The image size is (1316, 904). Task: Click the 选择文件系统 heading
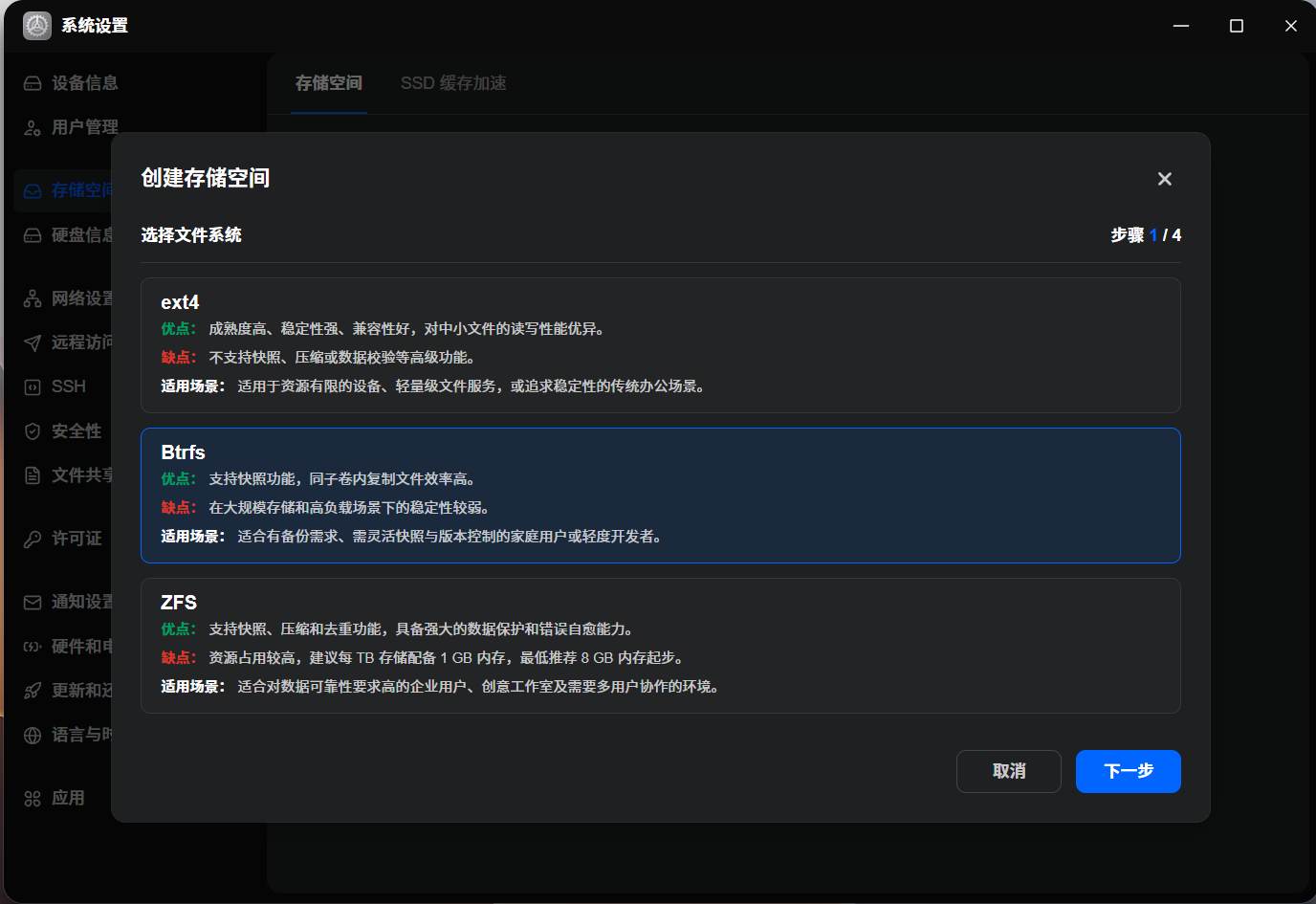tap(191, 235)
